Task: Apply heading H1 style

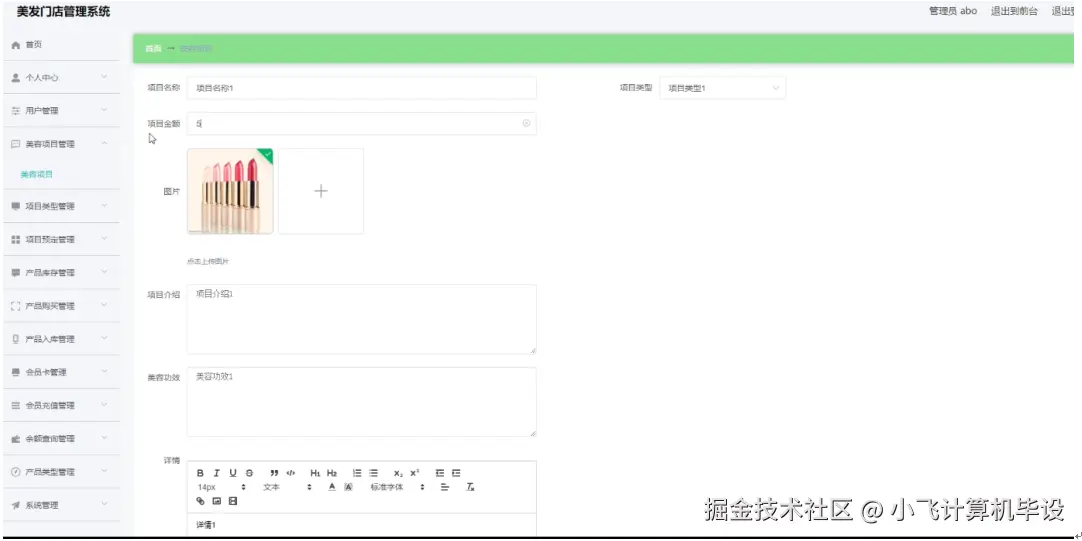Action: click(315, 473)
